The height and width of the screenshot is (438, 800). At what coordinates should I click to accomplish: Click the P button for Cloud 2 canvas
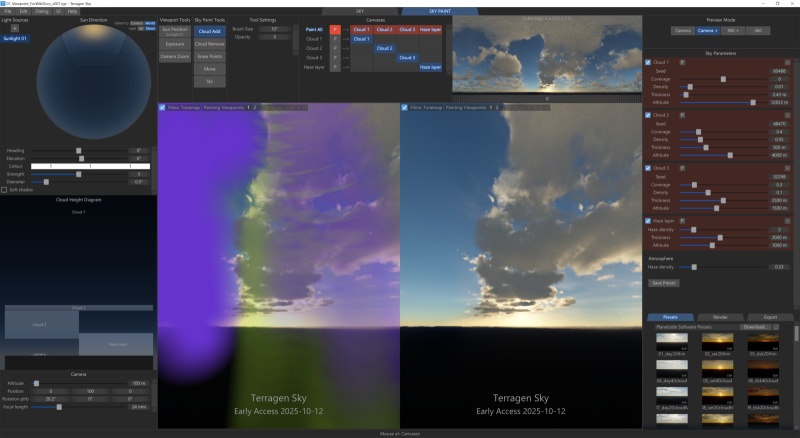pyautogui.click(x=335, y=48)
